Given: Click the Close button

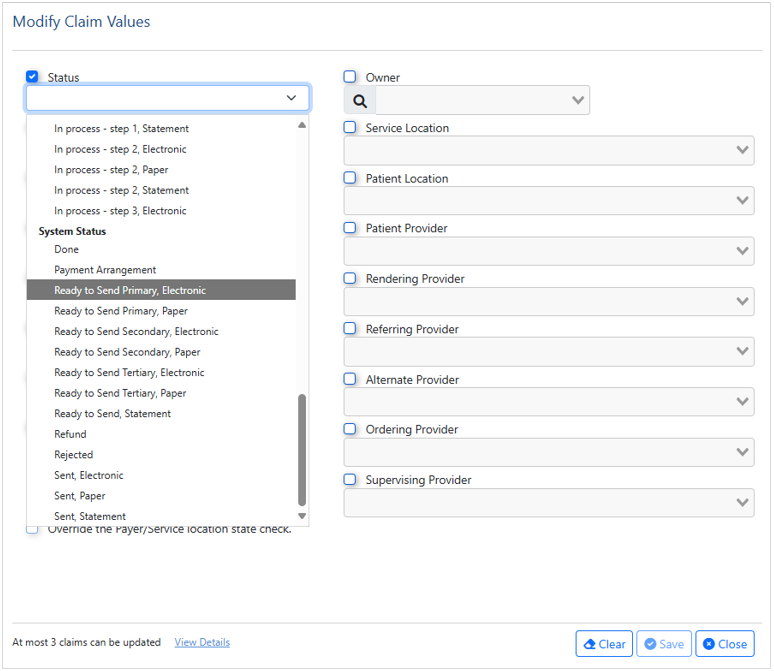Looking at the screenshot, I should click(x=725, y=644).
